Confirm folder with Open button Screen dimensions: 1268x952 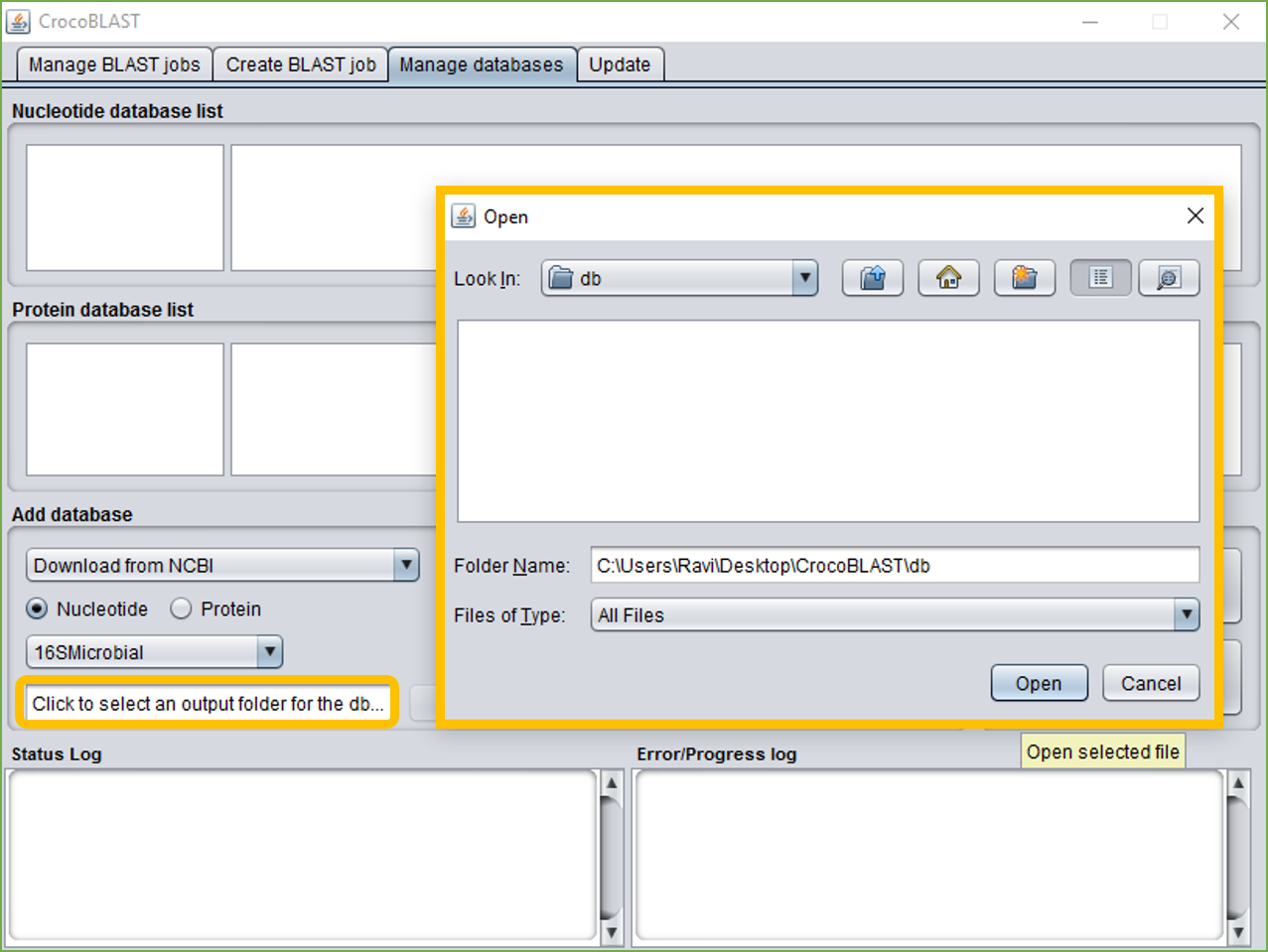click(x=1039, y=683)
